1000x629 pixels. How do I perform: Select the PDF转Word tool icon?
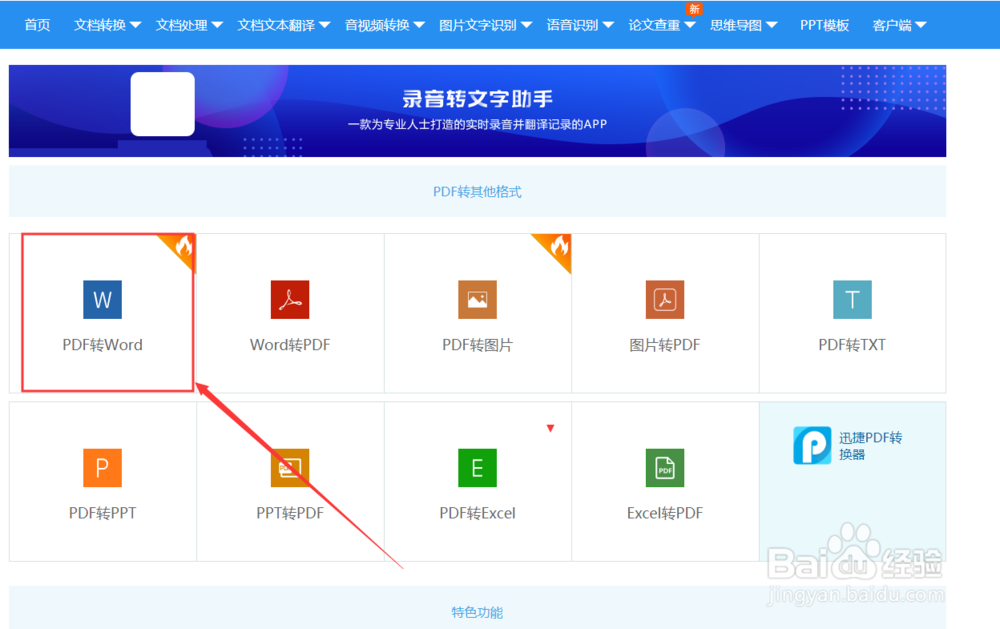103,300
